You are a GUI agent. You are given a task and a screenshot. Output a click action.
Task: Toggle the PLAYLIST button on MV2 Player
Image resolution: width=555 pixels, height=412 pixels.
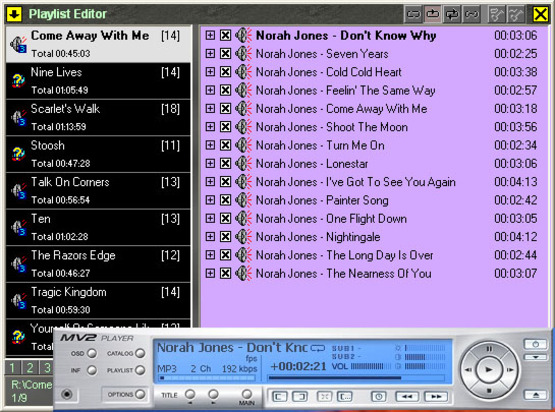(x=140, y=370)
